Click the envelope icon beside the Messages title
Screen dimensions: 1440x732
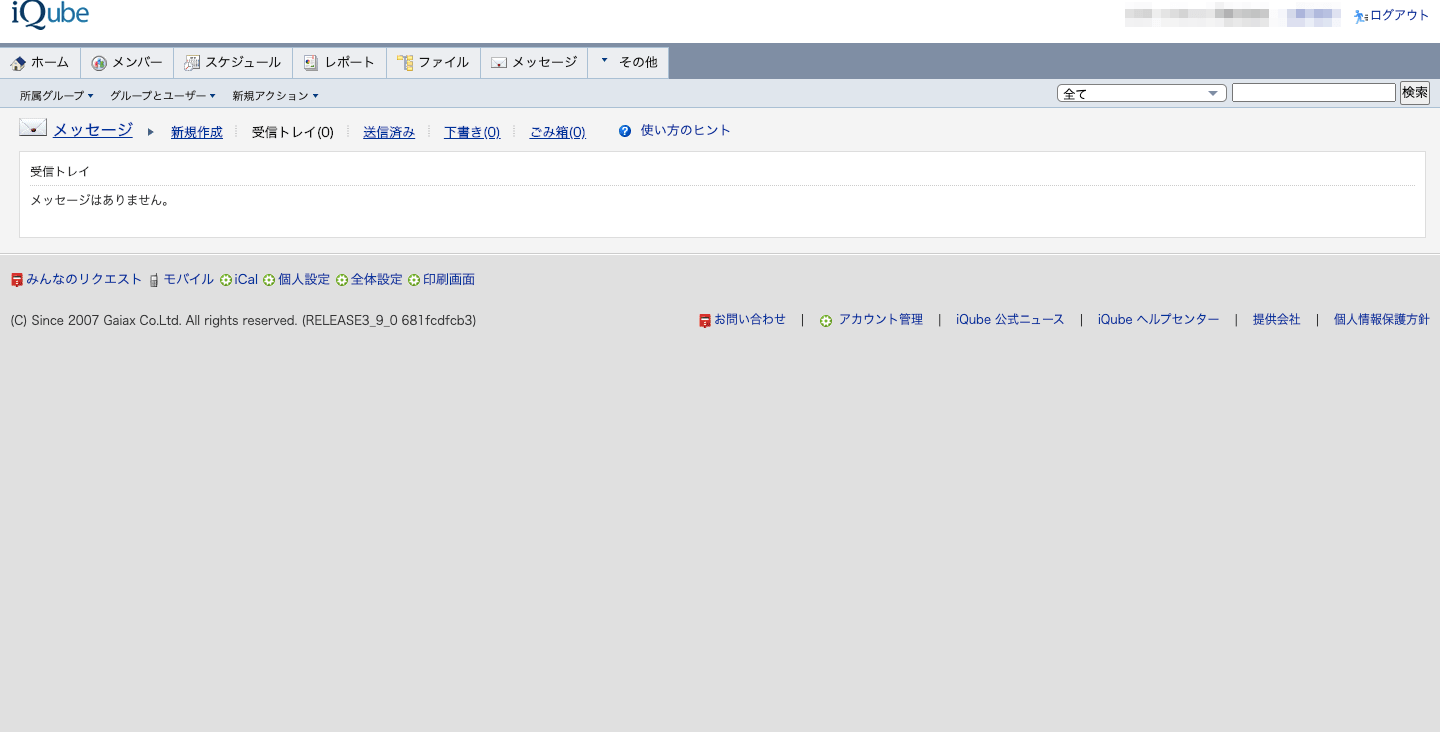click(33, 128)
